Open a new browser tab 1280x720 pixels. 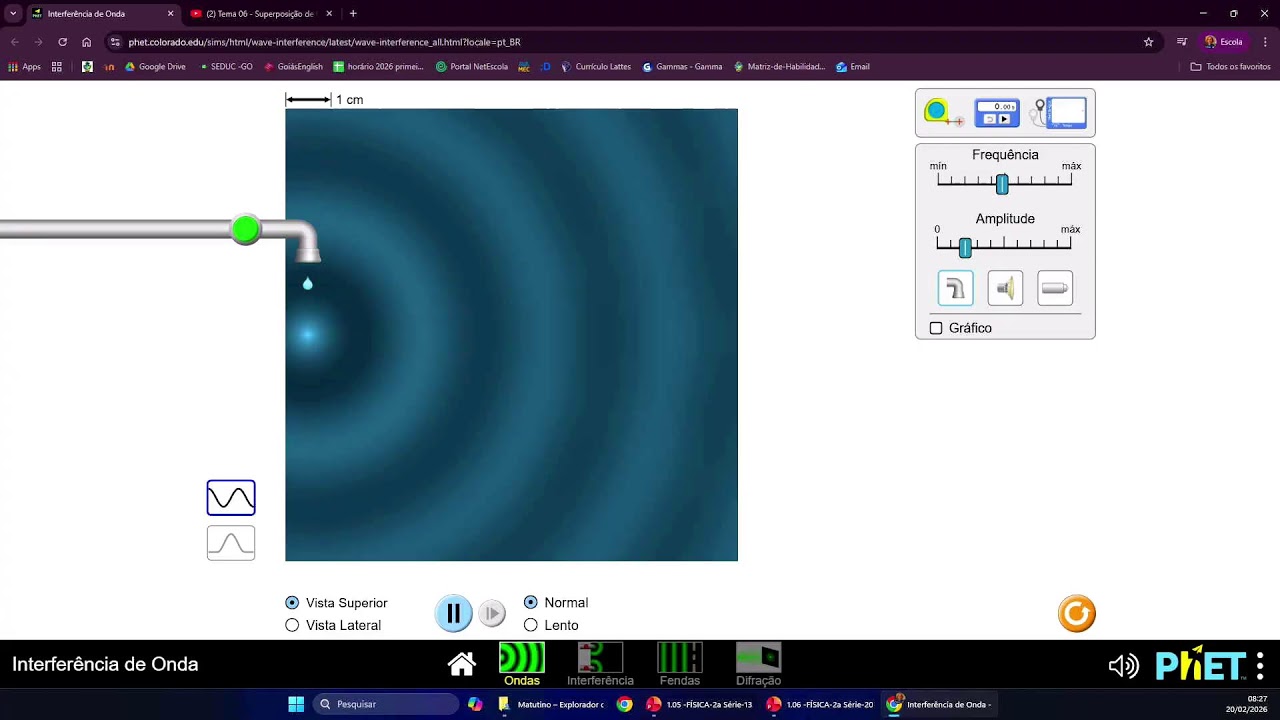click(353, 14)
